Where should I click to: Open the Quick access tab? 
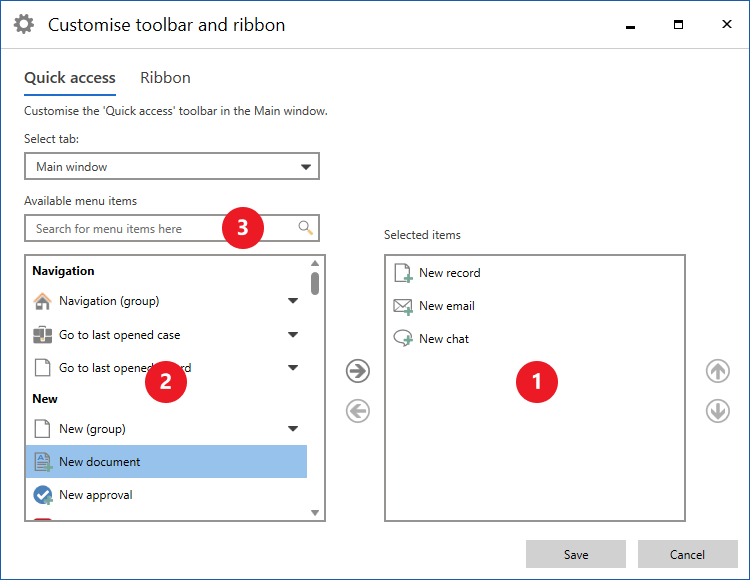[x=70, y=78]
